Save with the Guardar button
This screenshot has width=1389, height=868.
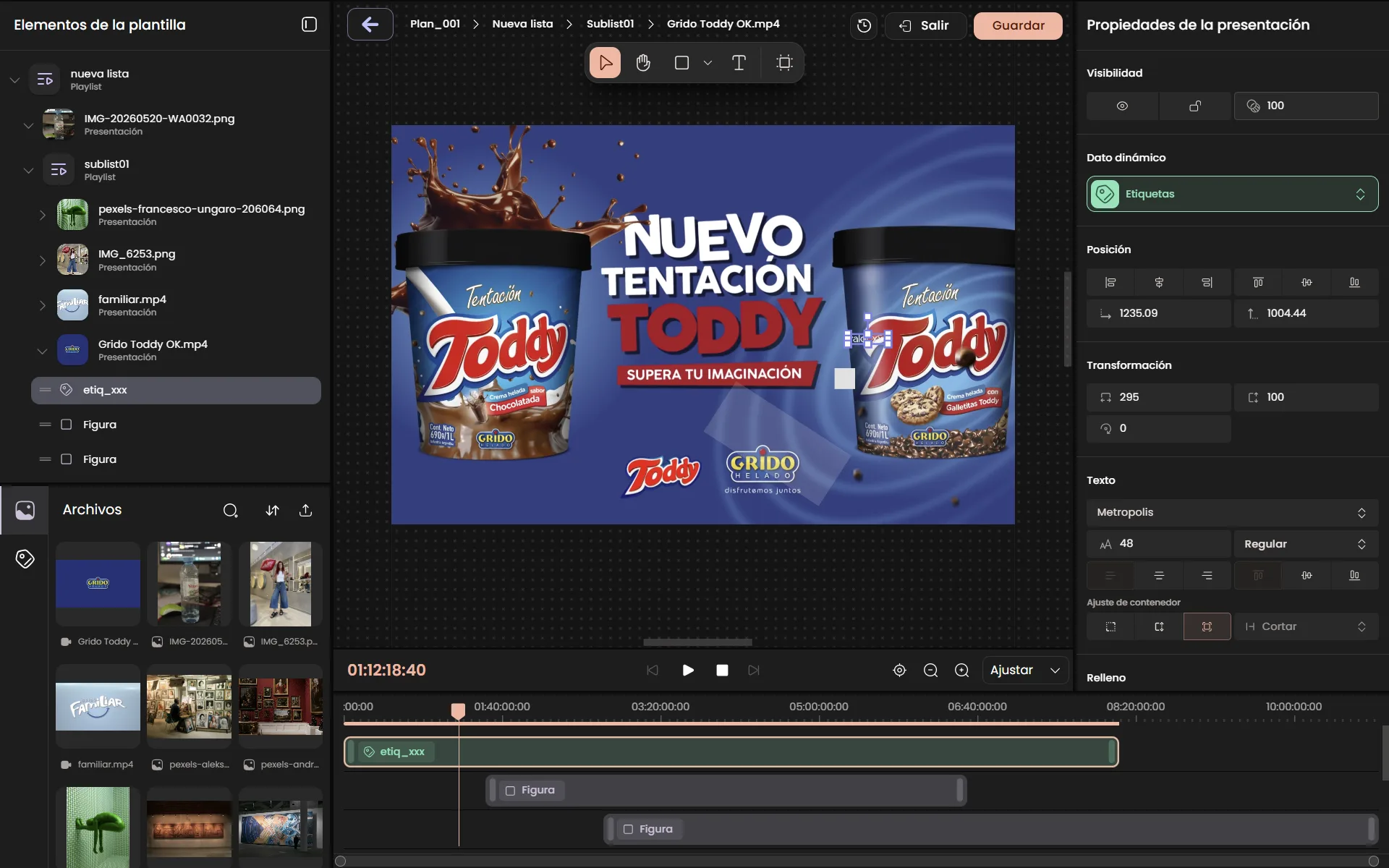[1018, 26]
